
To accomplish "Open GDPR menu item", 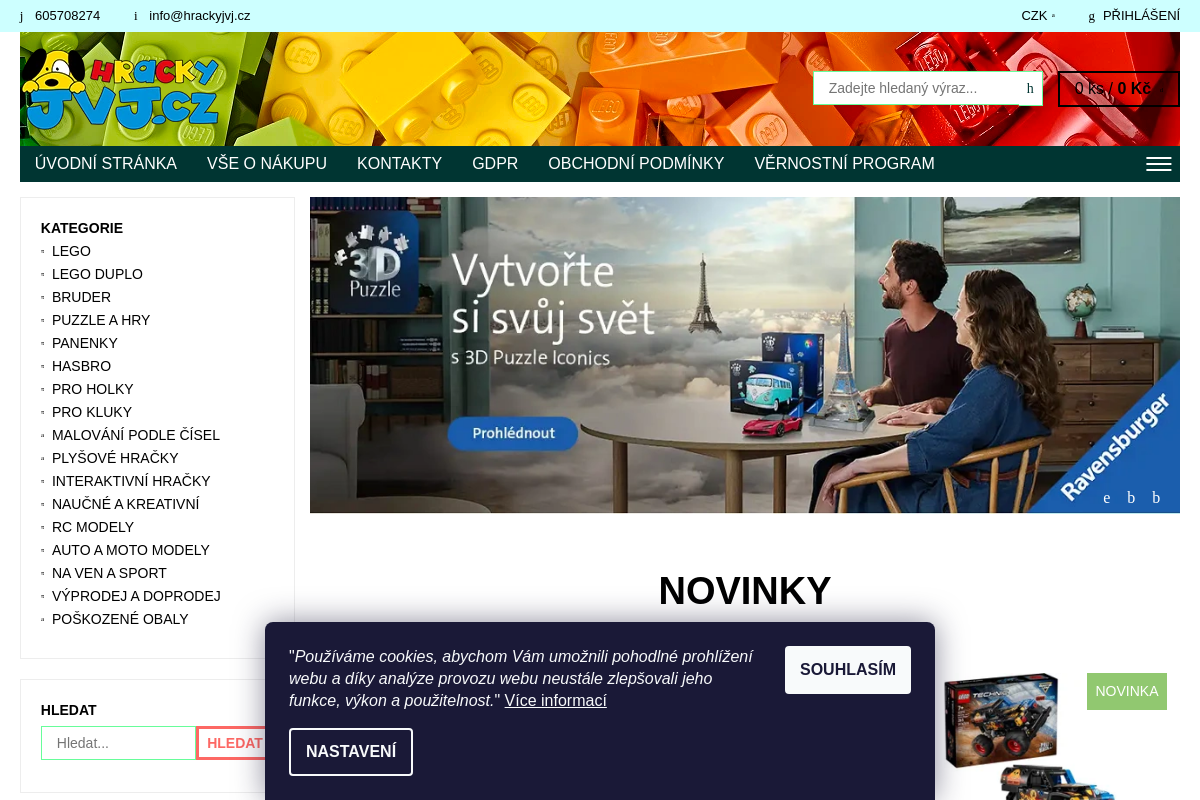I will [495, 164].
